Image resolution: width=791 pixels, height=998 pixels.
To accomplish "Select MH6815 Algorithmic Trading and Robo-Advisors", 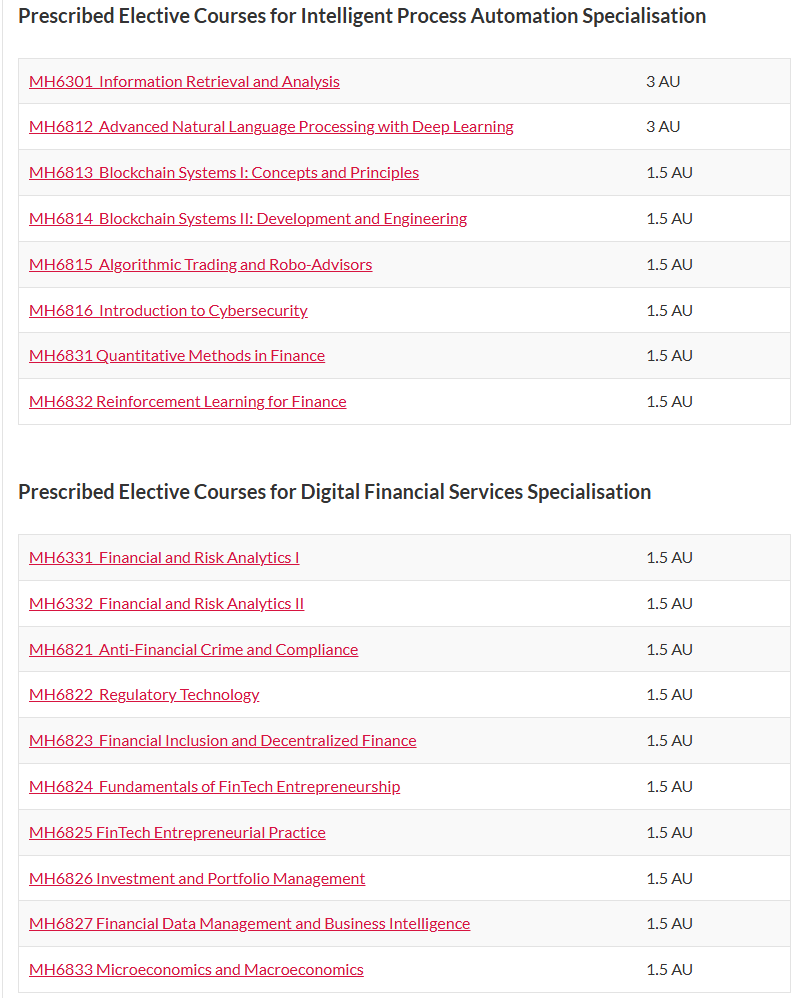I will [200, 264].
